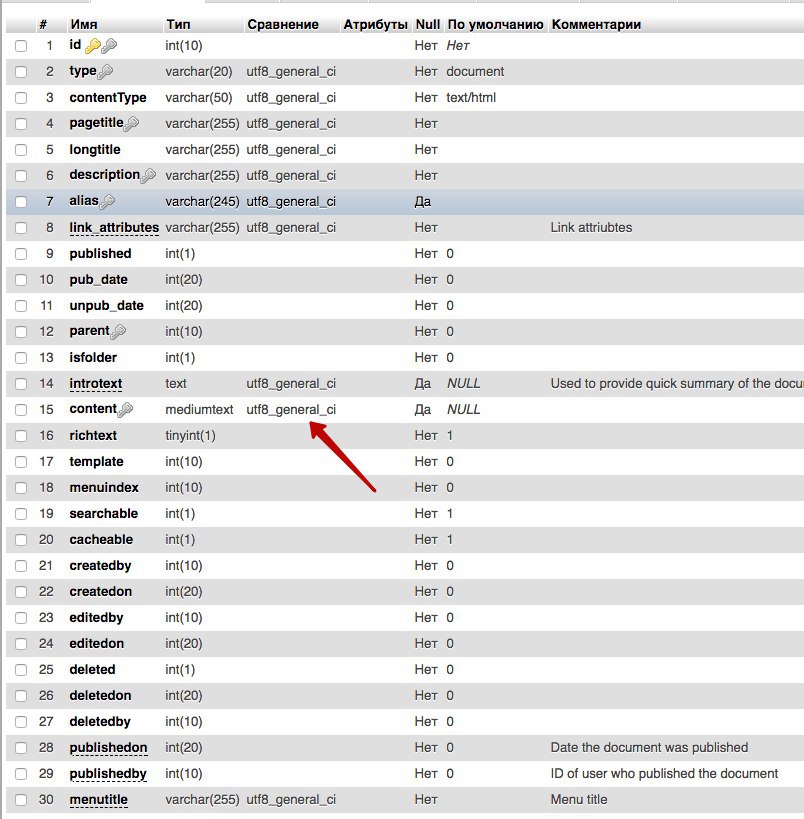The image size is (804, 819).
Task: Click the mediumtext type of content
Action: (x=199, y=410)
